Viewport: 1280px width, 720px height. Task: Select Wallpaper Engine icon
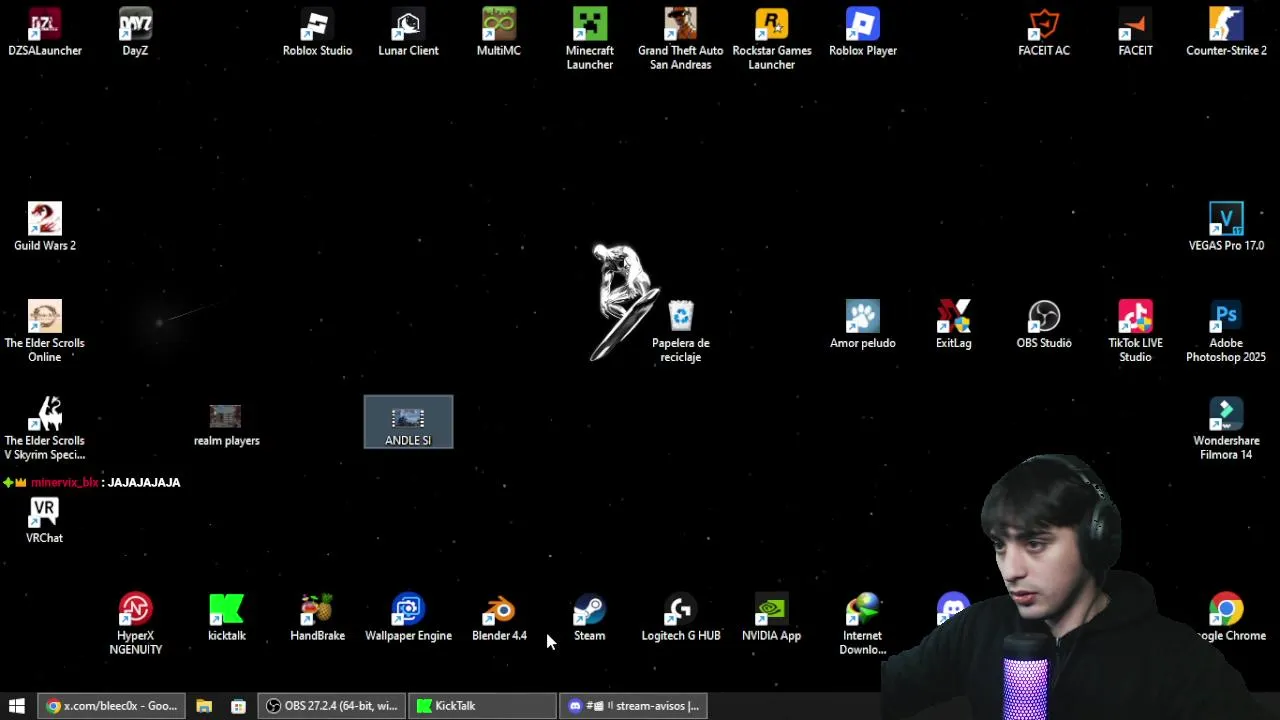(408, 618)
